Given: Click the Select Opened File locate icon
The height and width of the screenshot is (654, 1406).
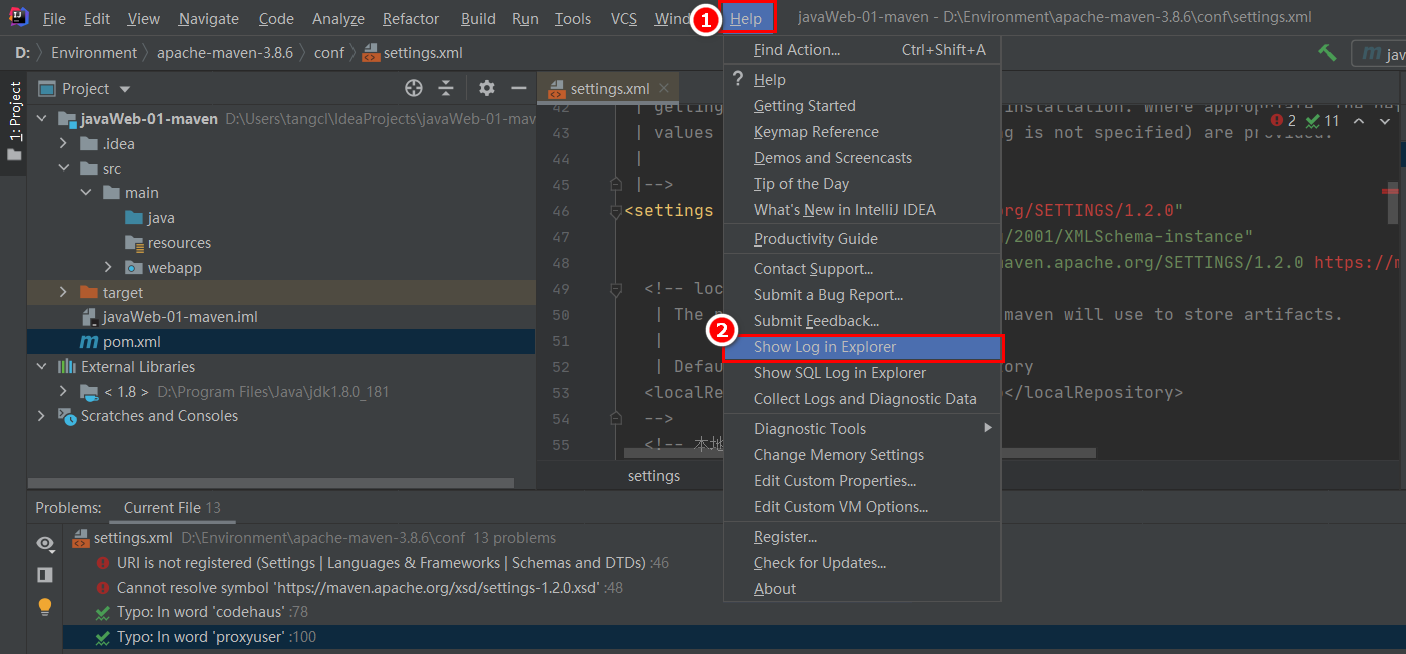Looking at the screenshot, I should (414, 88).
